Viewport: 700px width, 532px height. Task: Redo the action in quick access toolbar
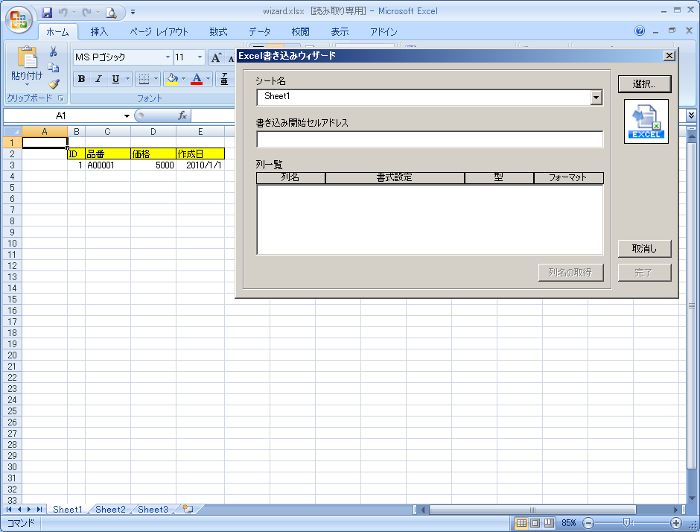coord(87,12)
